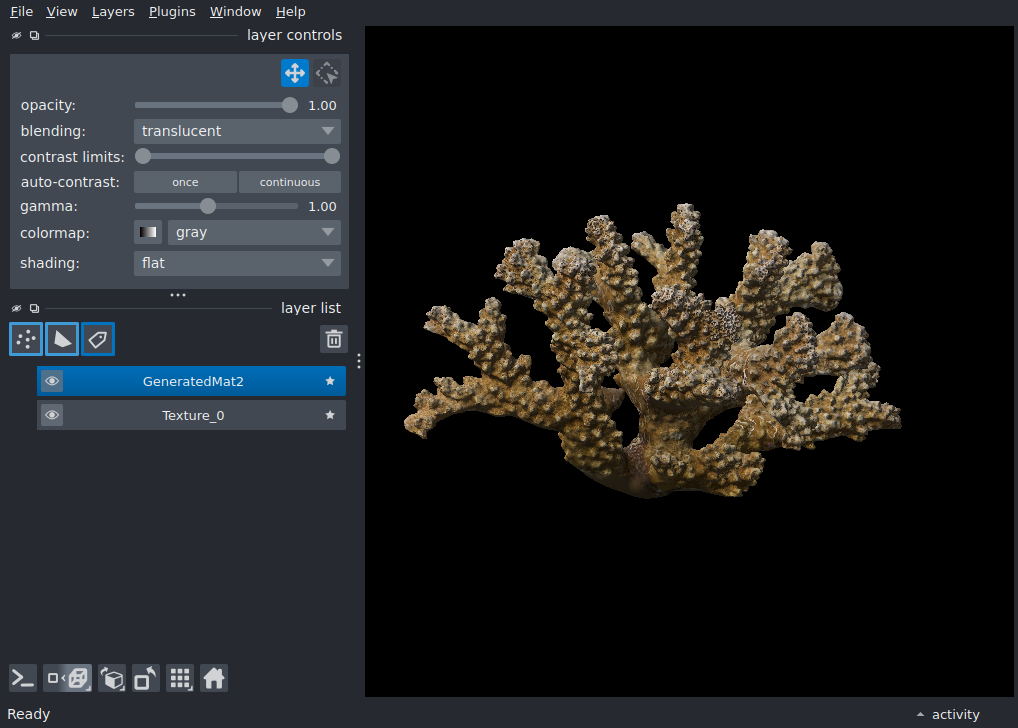Click the star icon on GeneratedMat2
1018x728 pixels.
(x=330, y=381)
